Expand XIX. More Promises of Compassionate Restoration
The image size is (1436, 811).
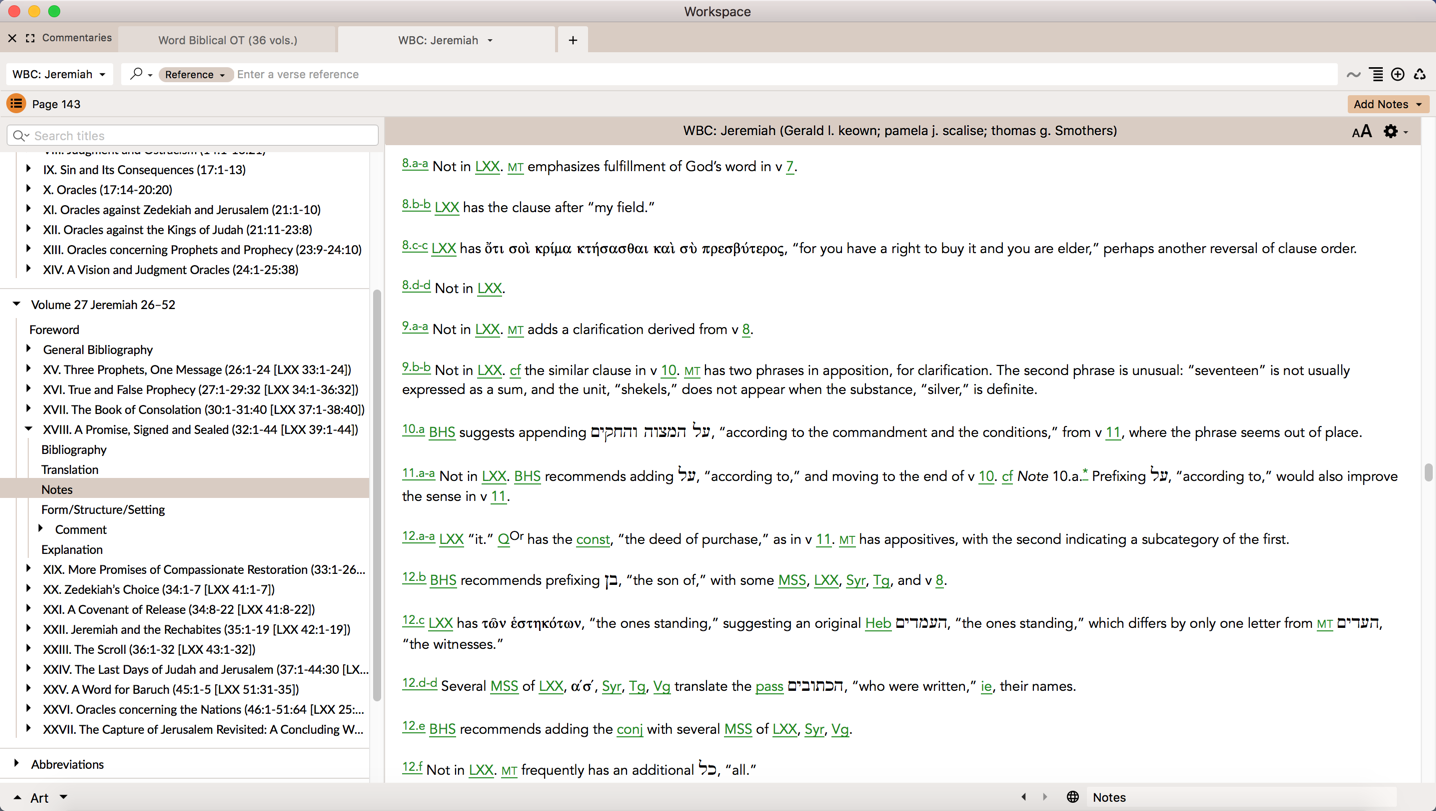click(x=28, y=569)
